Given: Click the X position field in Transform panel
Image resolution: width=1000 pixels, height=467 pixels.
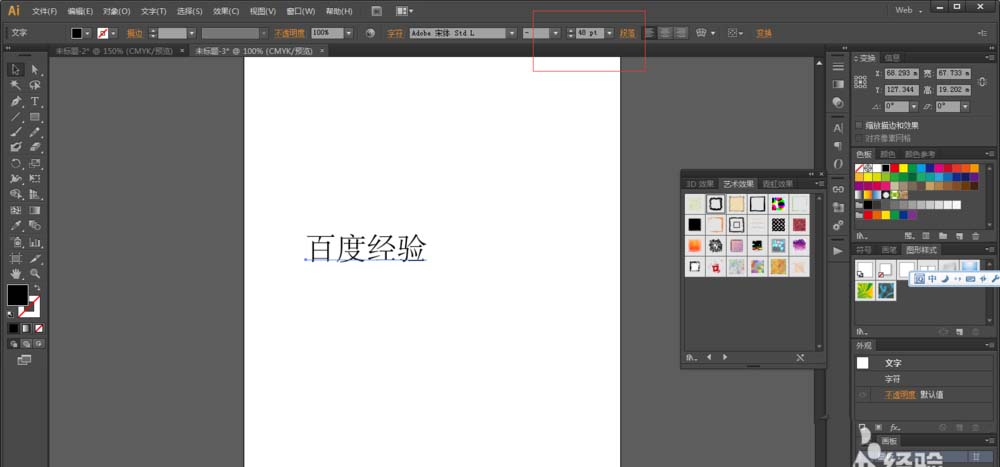Looking at the screenshot, I should coord(902,73).
